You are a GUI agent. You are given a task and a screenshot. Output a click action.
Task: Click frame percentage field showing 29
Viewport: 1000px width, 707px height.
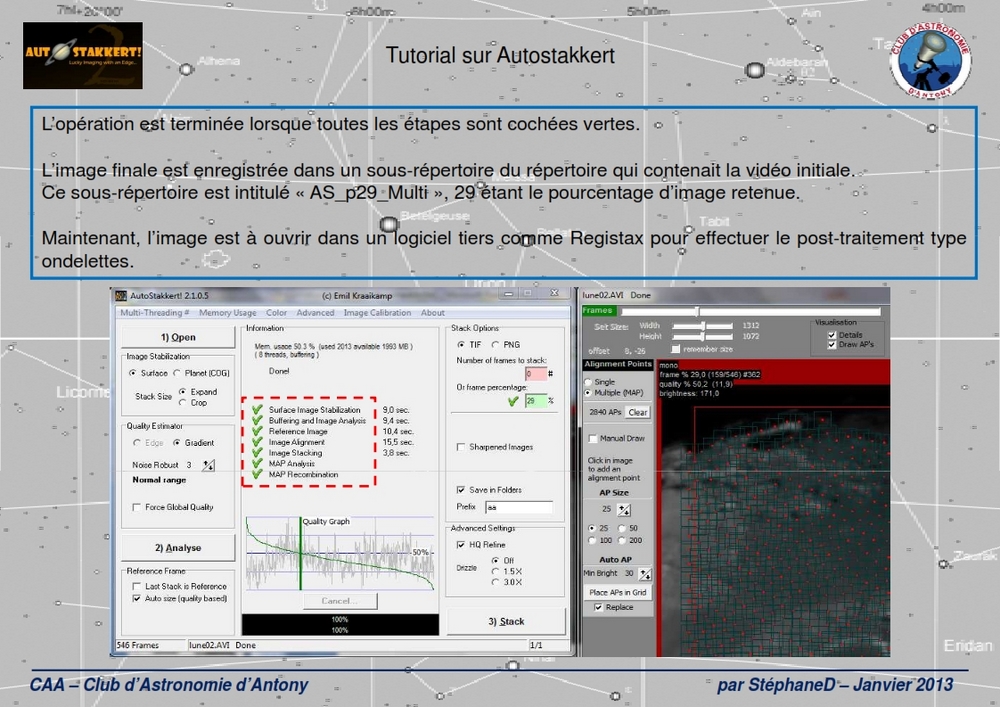click(x=536, y=401)
